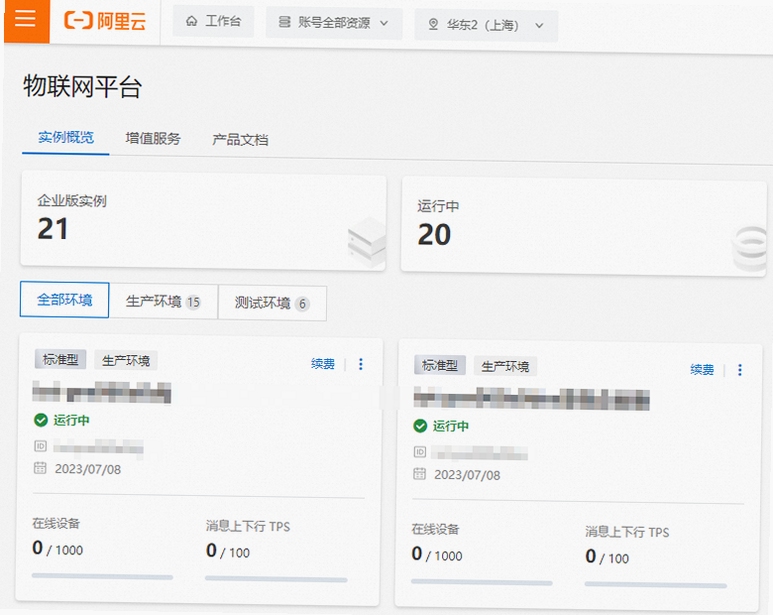The width and height of the screenshot is (773, 615).
Task: Select the 全部环境 filter
Action: pyautogui.click(x=65, y=300)
